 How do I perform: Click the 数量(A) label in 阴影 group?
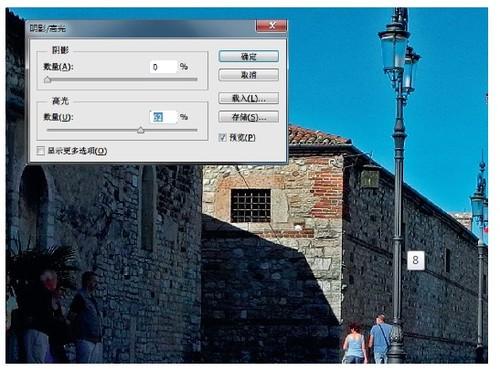tap(58, 67)
